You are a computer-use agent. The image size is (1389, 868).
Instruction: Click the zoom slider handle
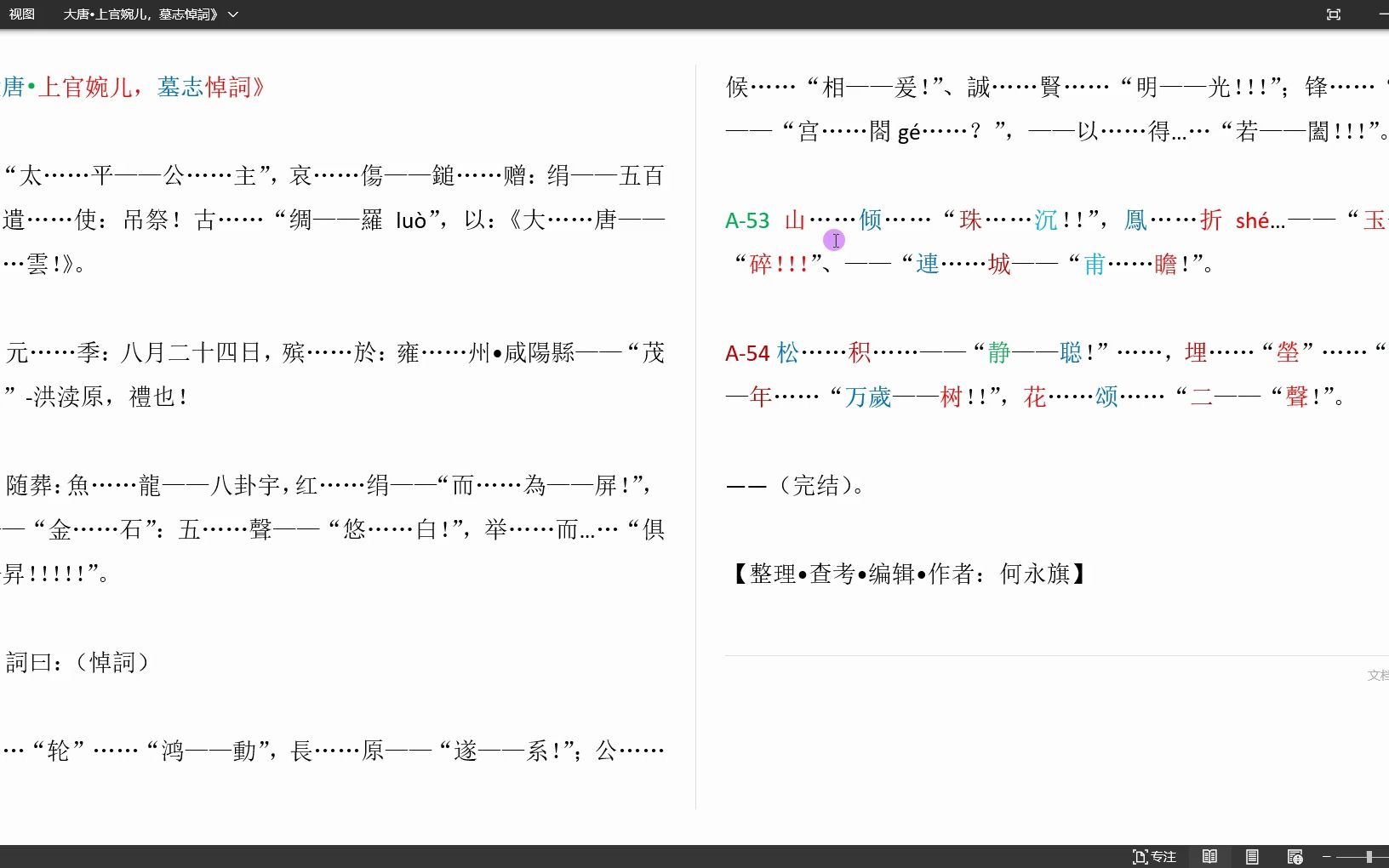tap(1369, 857)
